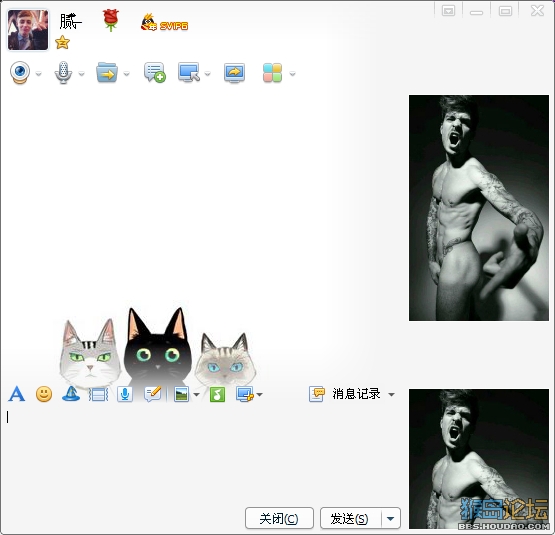The height and width of the screenshot is (535, 555).
Task: Send a window shake icon
Action: [98, 394]
